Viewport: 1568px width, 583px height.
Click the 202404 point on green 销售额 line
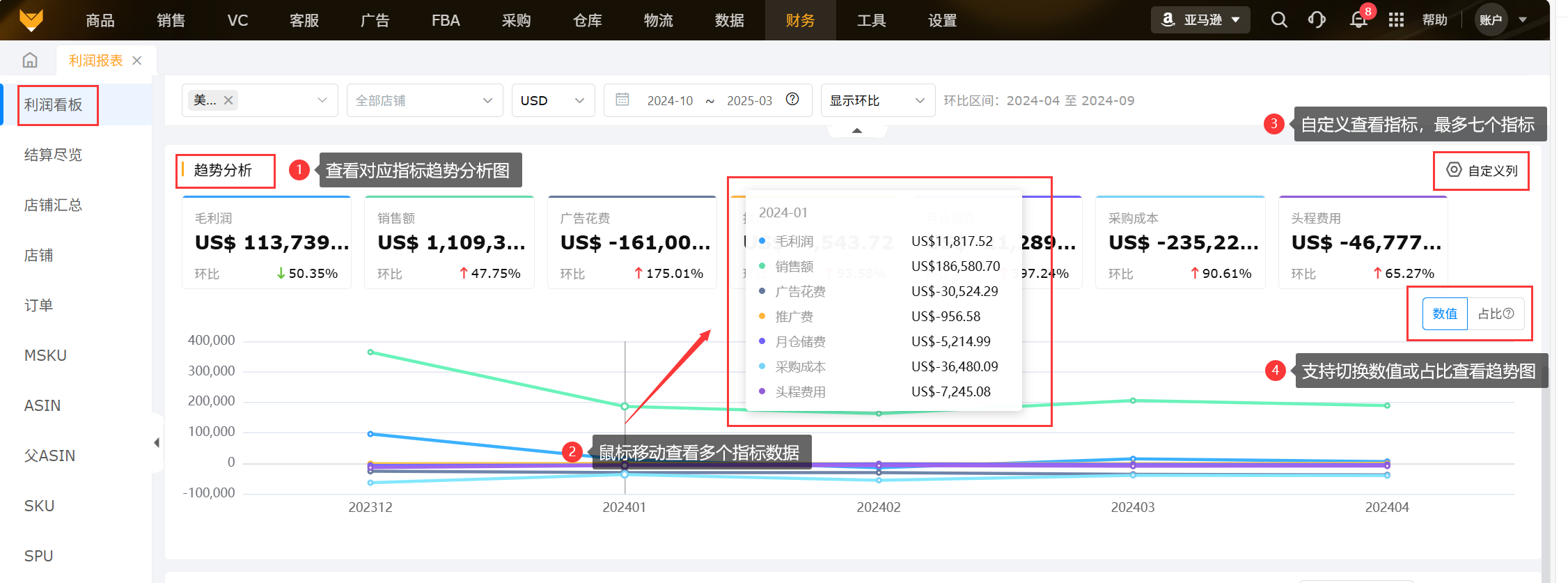(x=1387, y=405)
